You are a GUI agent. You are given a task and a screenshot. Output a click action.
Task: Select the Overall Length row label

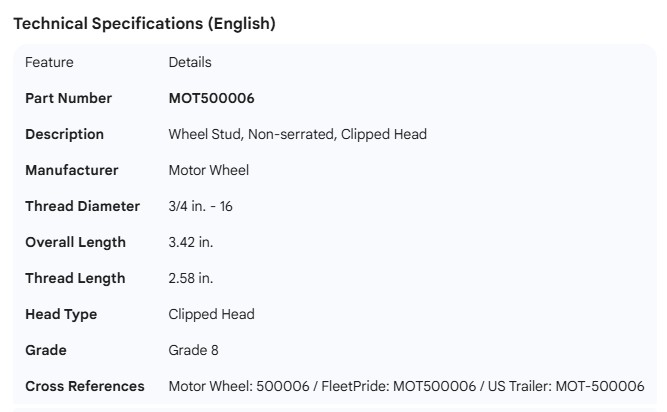tap(75, 242)
